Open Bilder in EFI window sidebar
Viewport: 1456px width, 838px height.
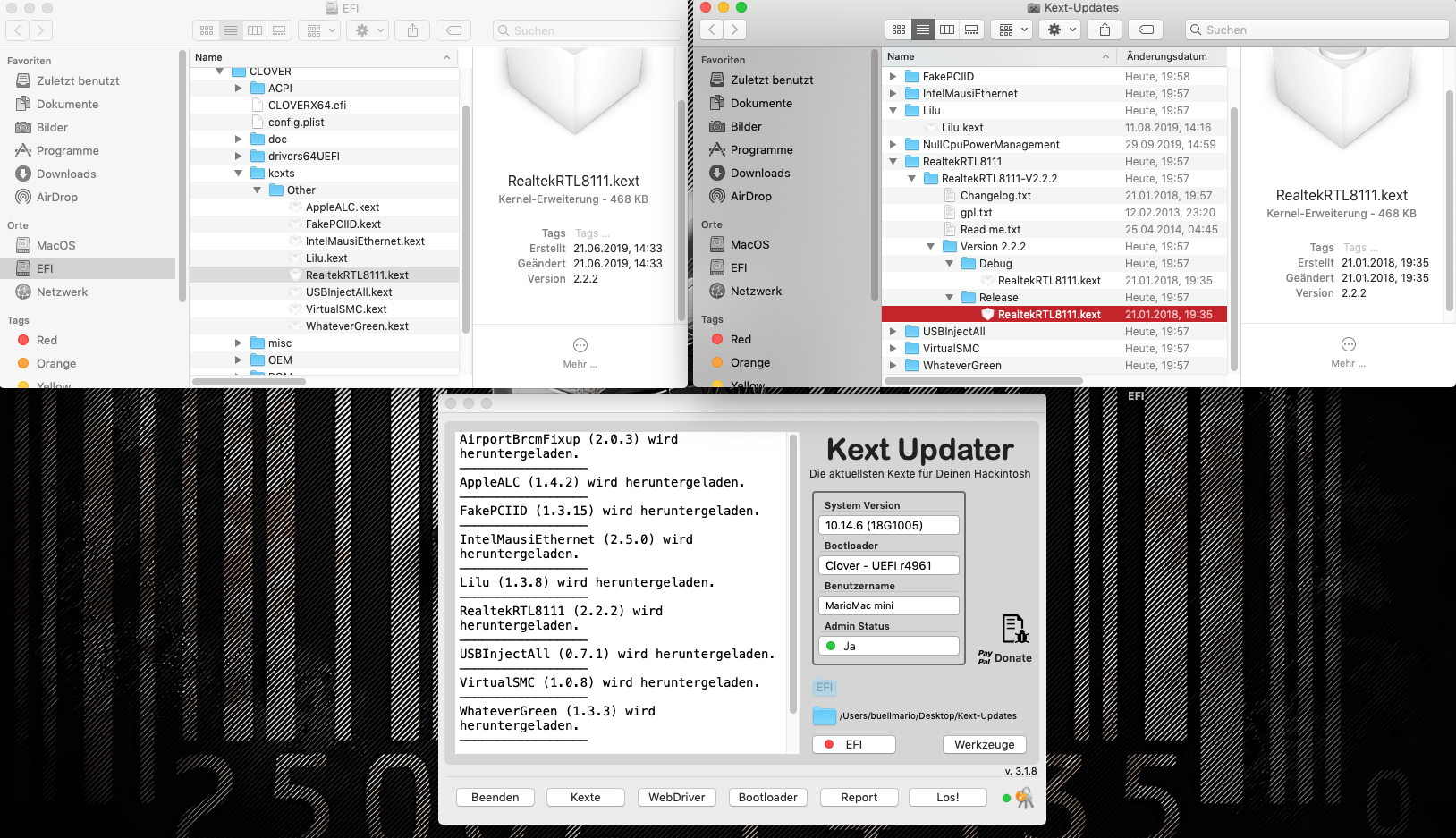click(x=52, y=128)
